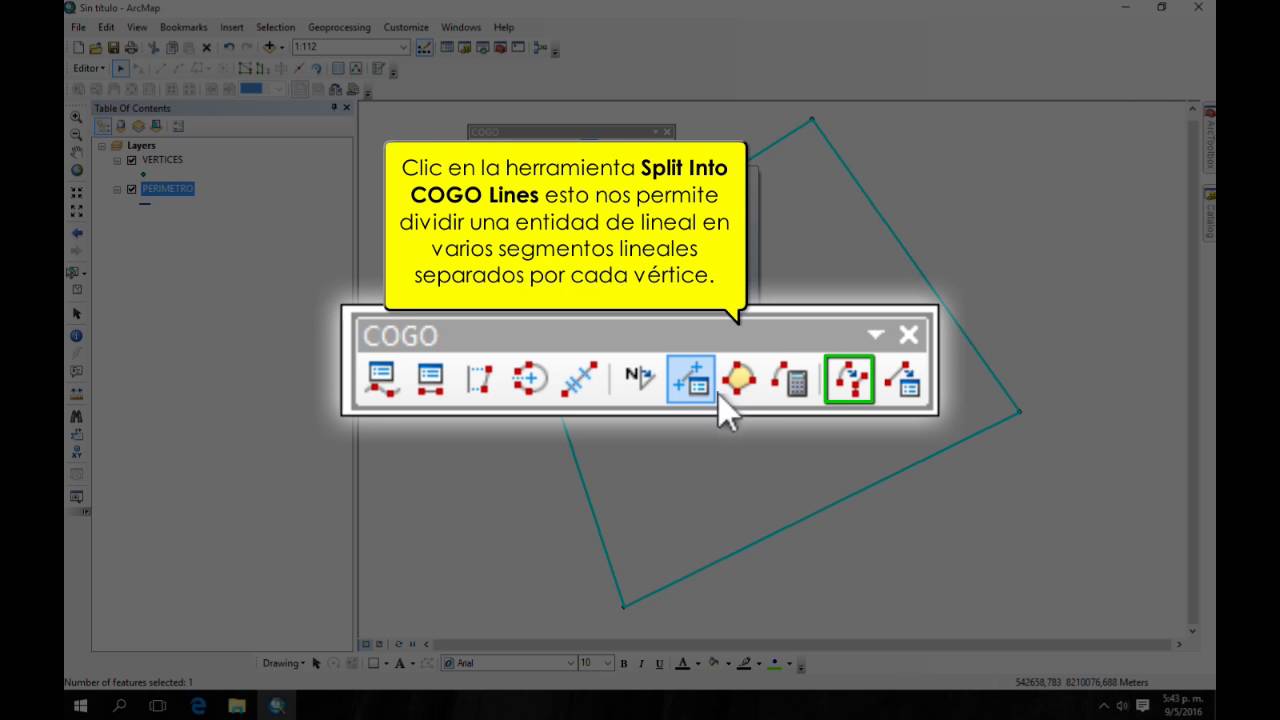Screen dimensions: 1280x720
Task: Open the Geoprocessing menu
Action: click(339, 27)
